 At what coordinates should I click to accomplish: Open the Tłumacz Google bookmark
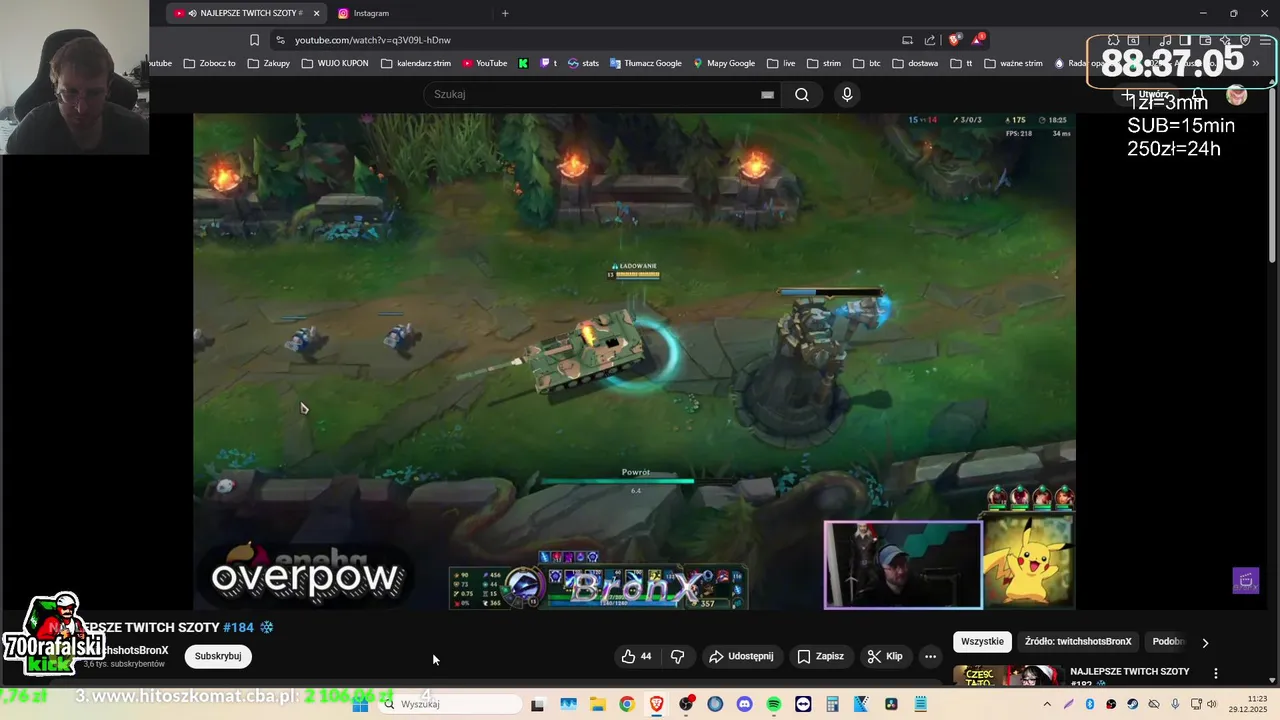tap(645, 63)
